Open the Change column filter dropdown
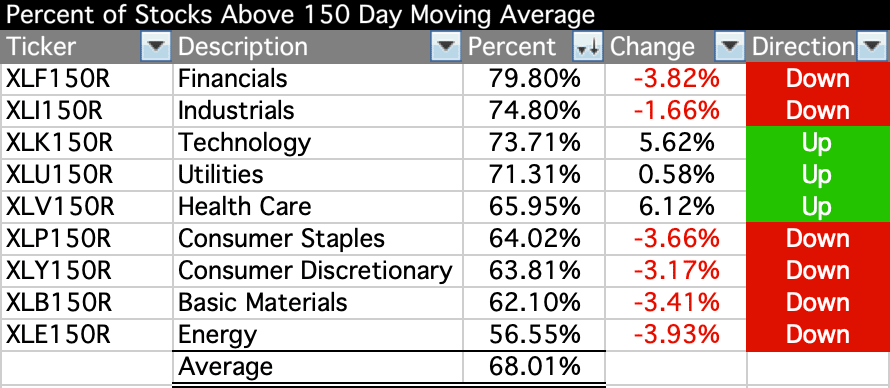This screenshot has width=890, height=388. (729, 47)
